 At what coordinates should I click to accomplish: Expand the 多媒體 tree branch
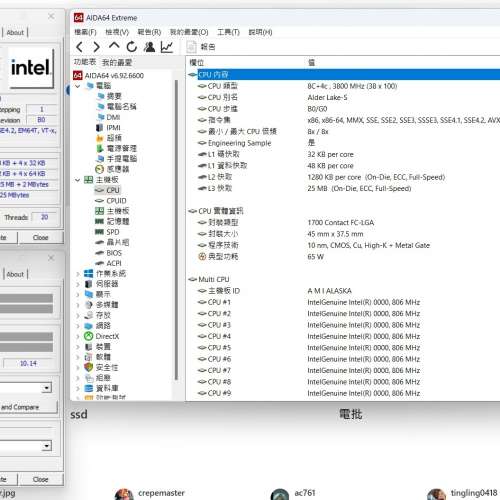(x=78, y=305)
